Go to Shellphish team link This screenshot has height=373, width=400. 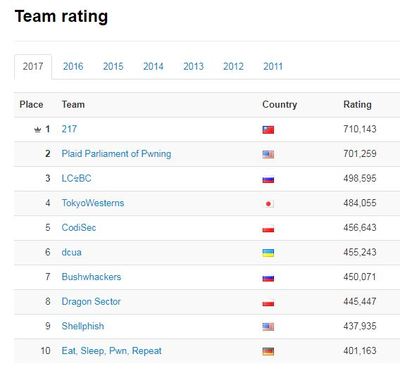tap(83, 326)
